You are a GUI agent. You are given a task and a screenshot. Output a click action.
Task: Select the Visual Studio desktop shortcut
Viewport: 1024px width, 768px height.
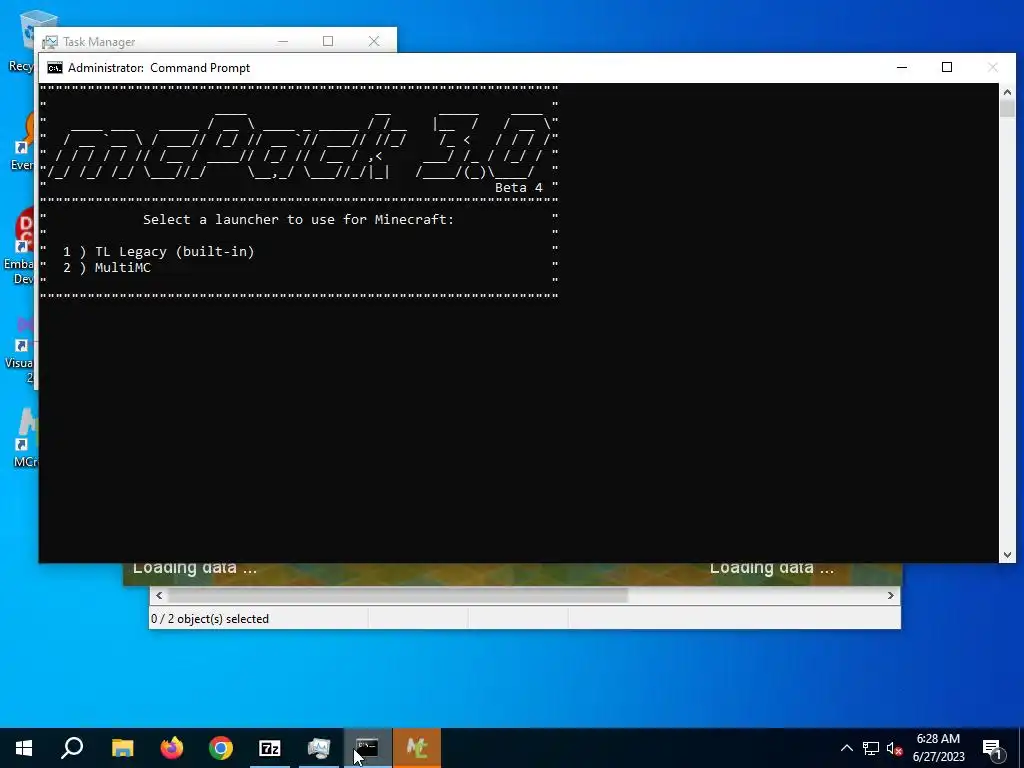[22, 349]
